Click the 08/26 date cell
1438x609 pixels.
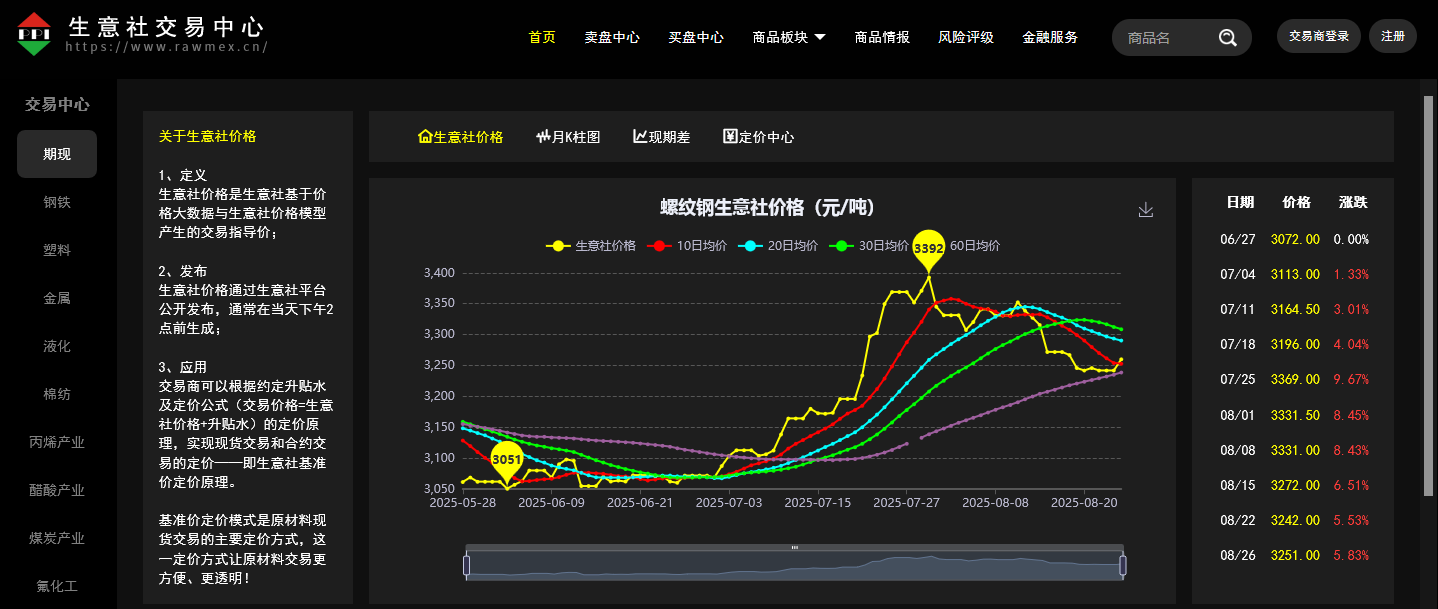pos(1238,555)
